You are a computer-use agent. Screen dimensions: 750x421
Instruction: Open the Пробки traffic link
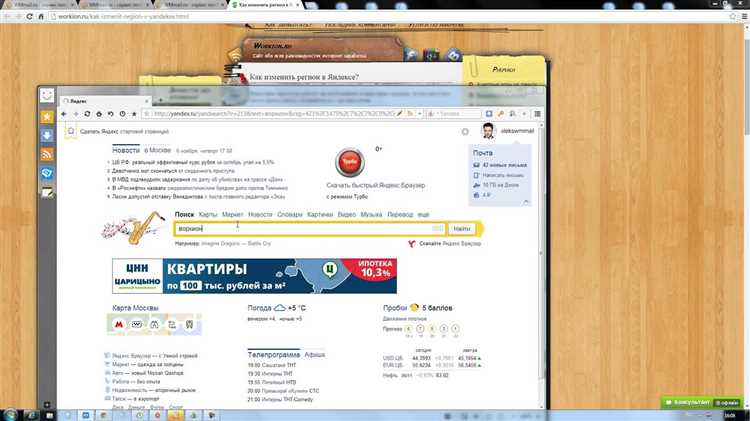[x=395, y=308]
